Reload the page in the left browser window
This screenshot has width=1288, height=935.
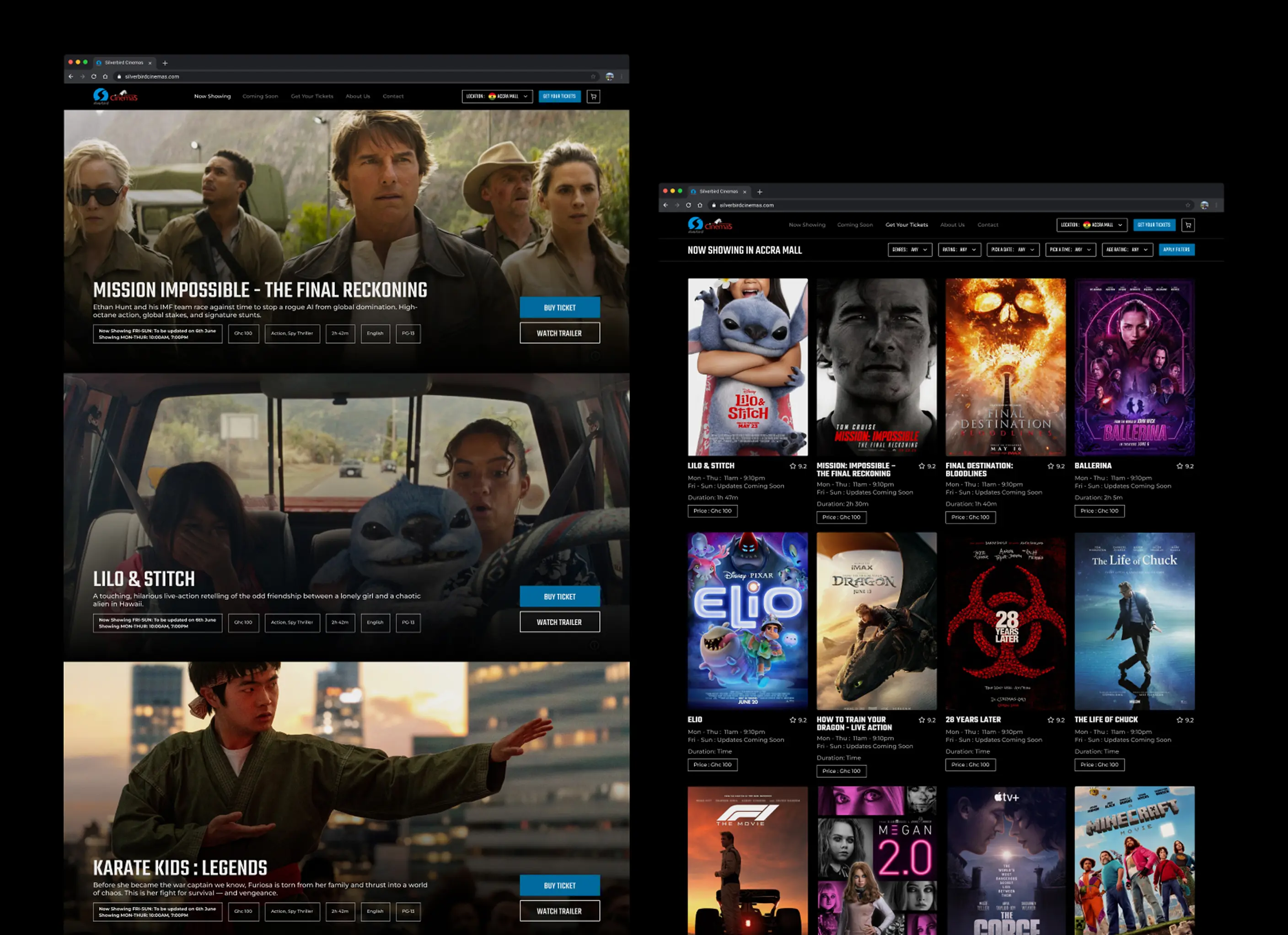(94, 77)
